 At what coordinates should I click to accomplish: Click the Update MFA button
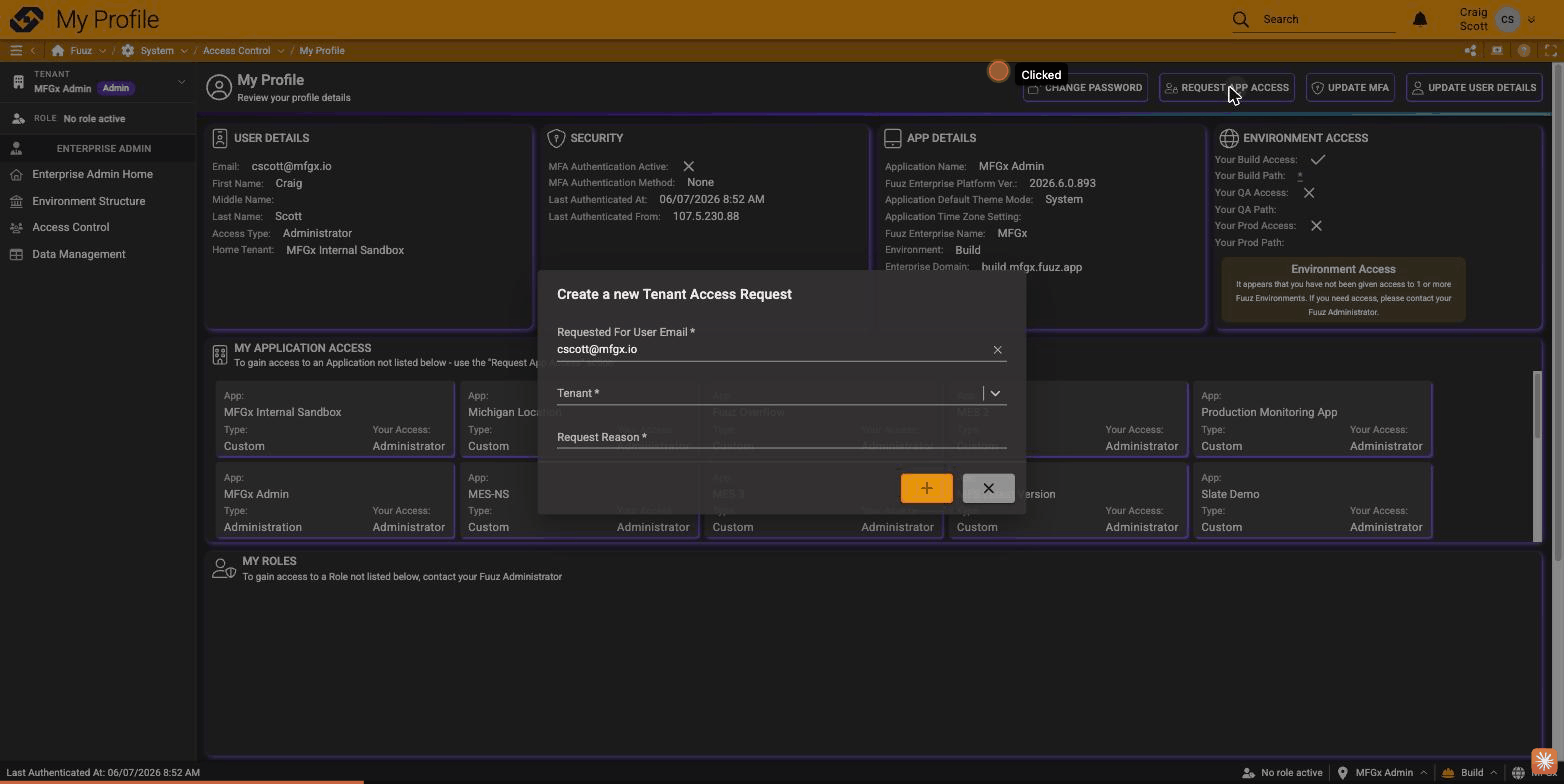(1350, 88)
